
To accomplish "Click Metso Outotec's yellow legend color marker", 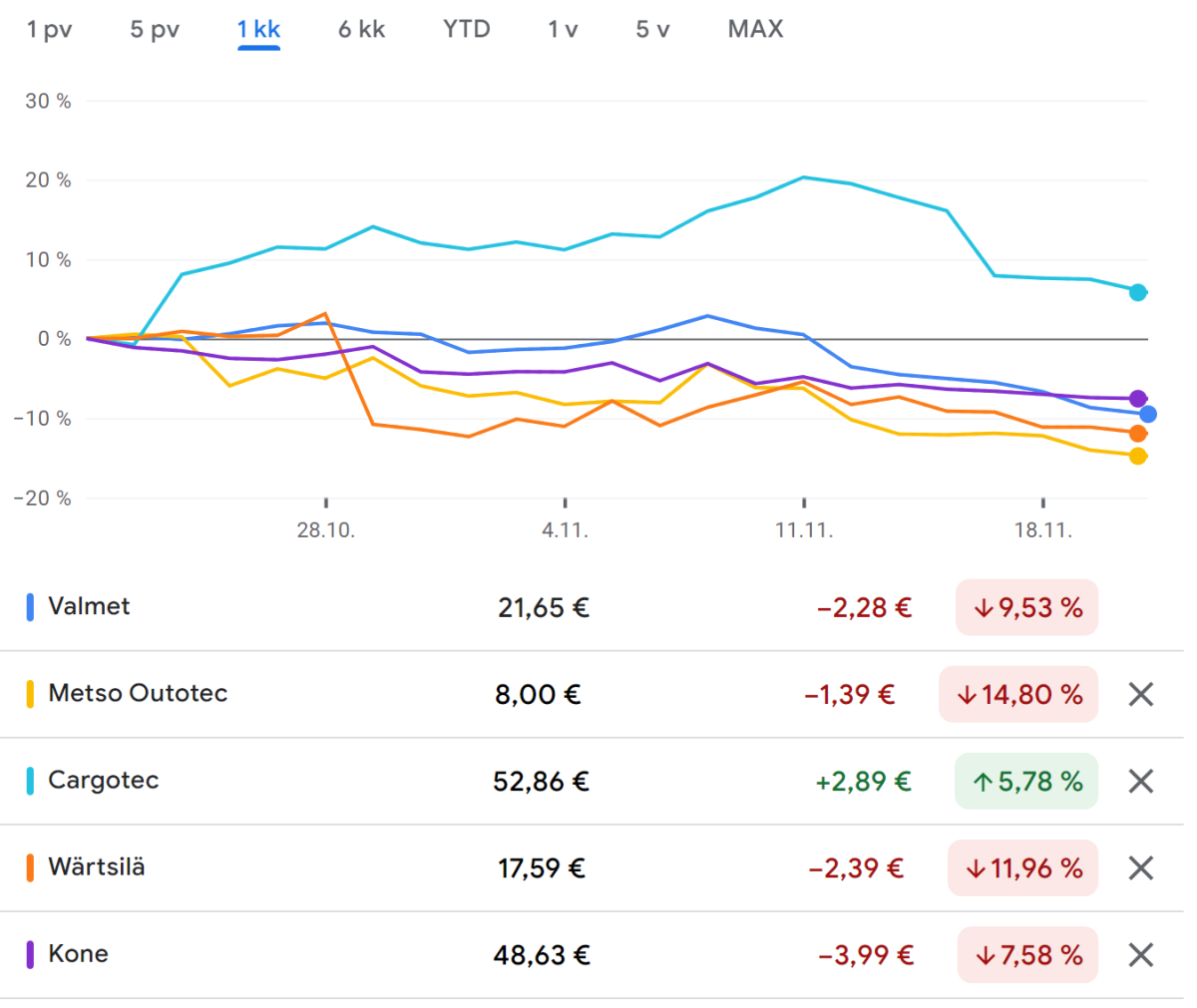I will (x=30, y=694).
